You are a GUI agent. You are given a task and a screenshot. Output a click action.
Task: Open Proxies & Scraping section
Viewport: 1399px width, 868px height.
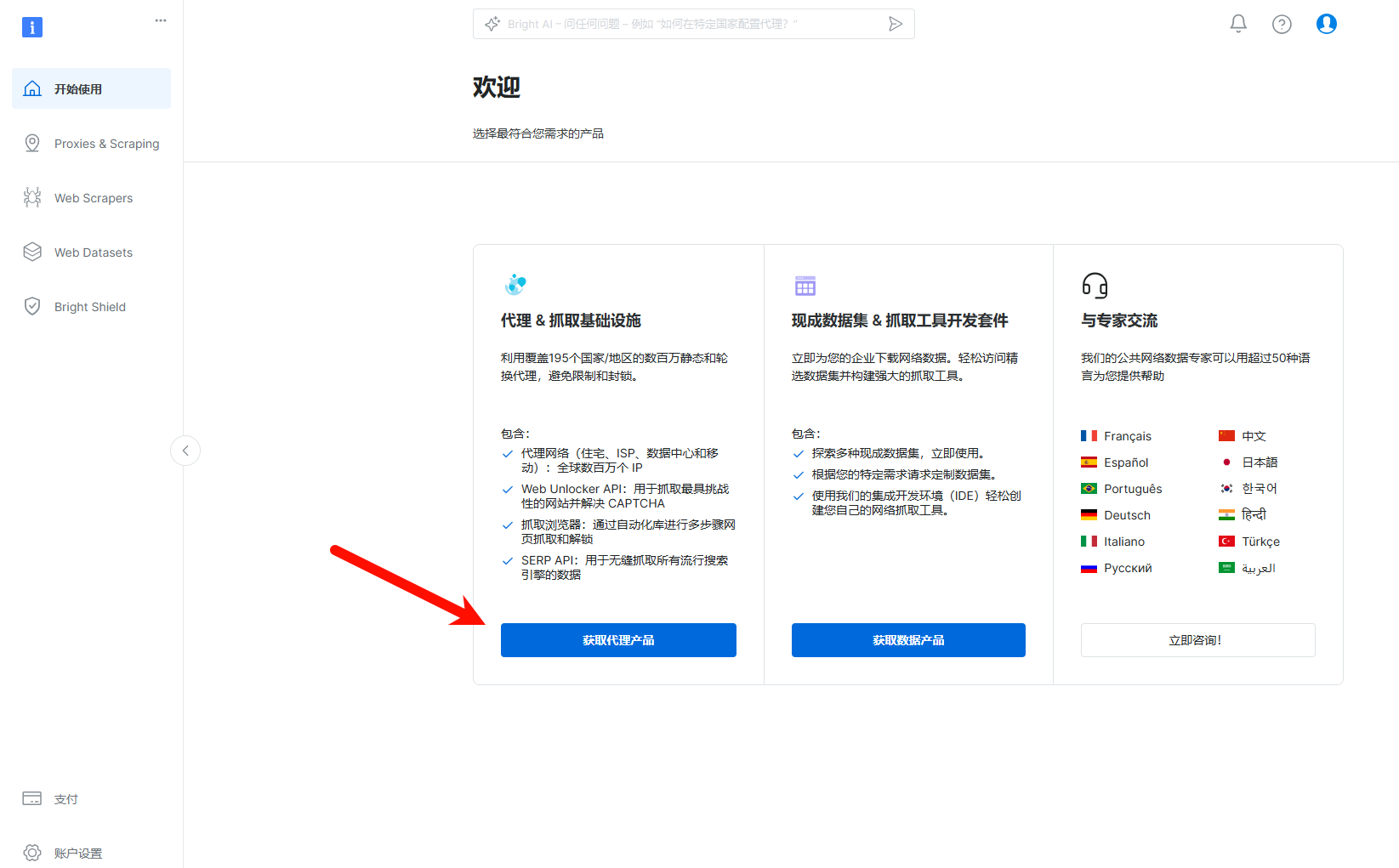(91, 144)
